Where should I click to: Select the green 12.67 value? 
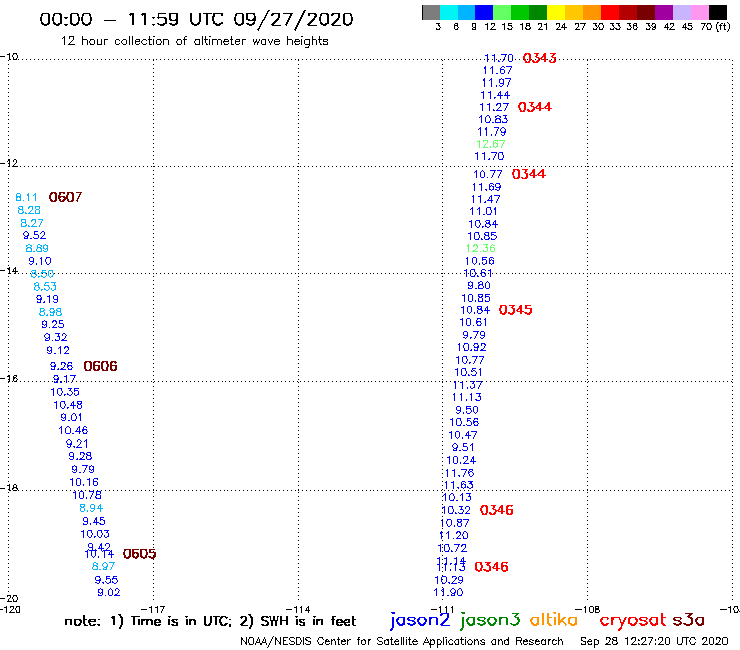[x=491, y=144]
